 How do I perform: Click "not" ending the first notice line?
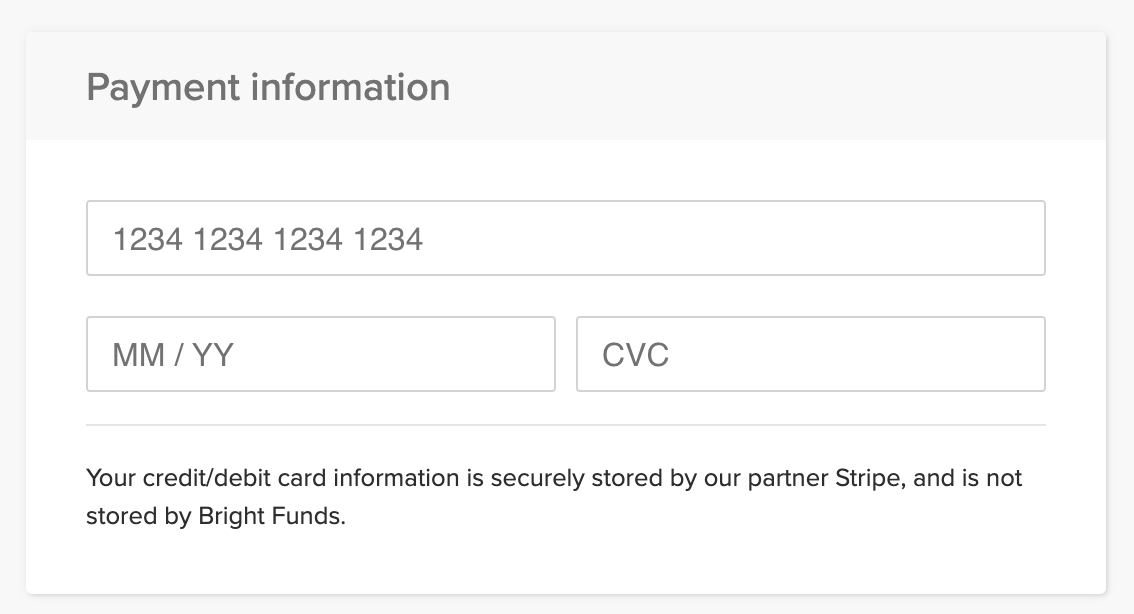click(1004, 478)
